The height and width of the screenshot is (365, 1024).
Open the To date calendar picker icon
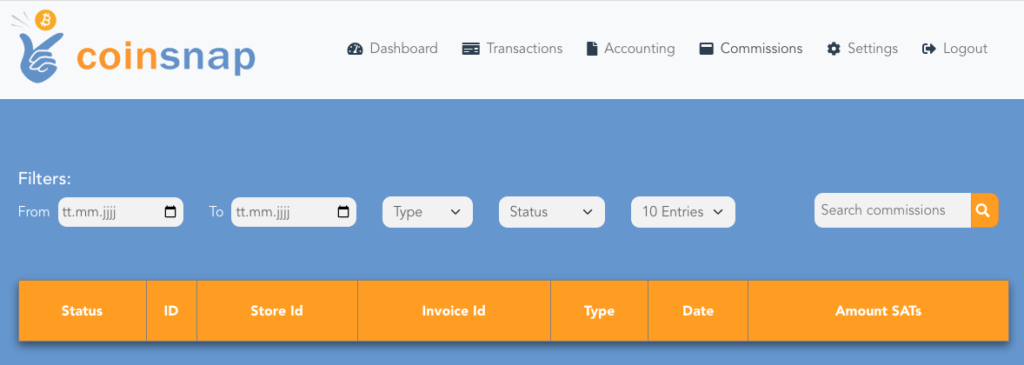pos(343,212)
